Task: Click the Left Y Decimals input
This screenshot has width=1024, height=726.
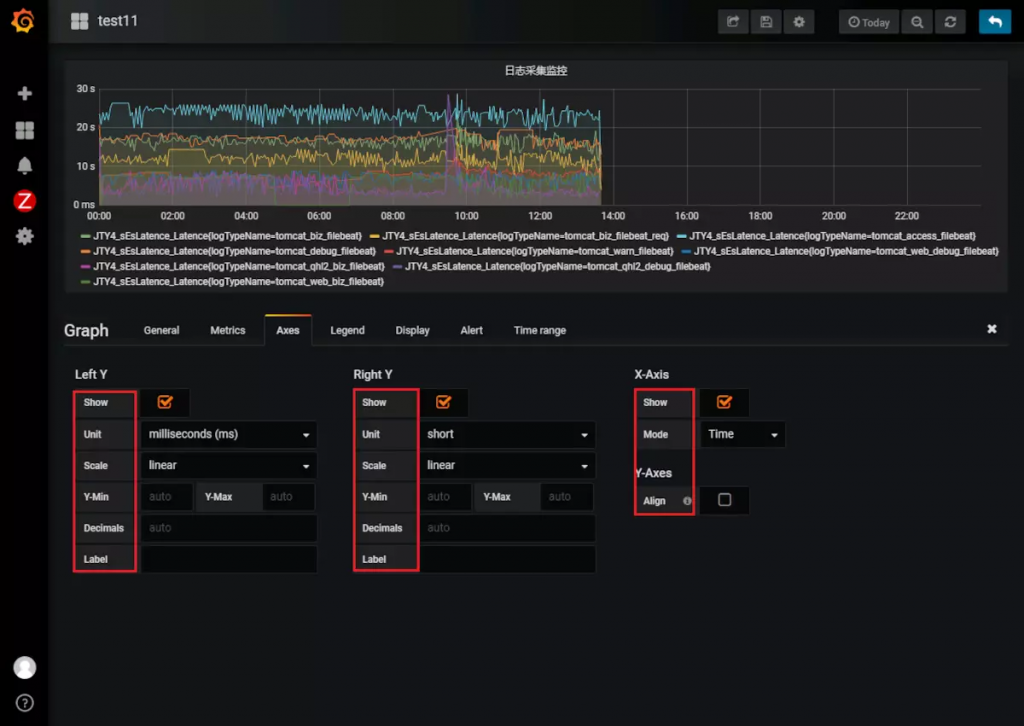Action: pyautogui.click(x=229, y=528)
